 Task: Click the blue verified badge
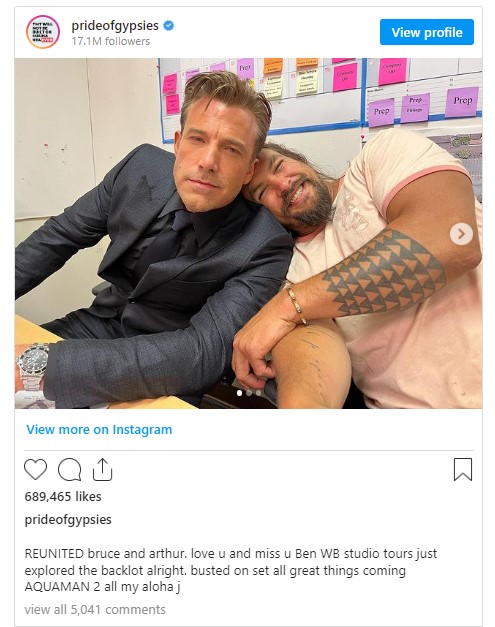click(x=169, y=26)
